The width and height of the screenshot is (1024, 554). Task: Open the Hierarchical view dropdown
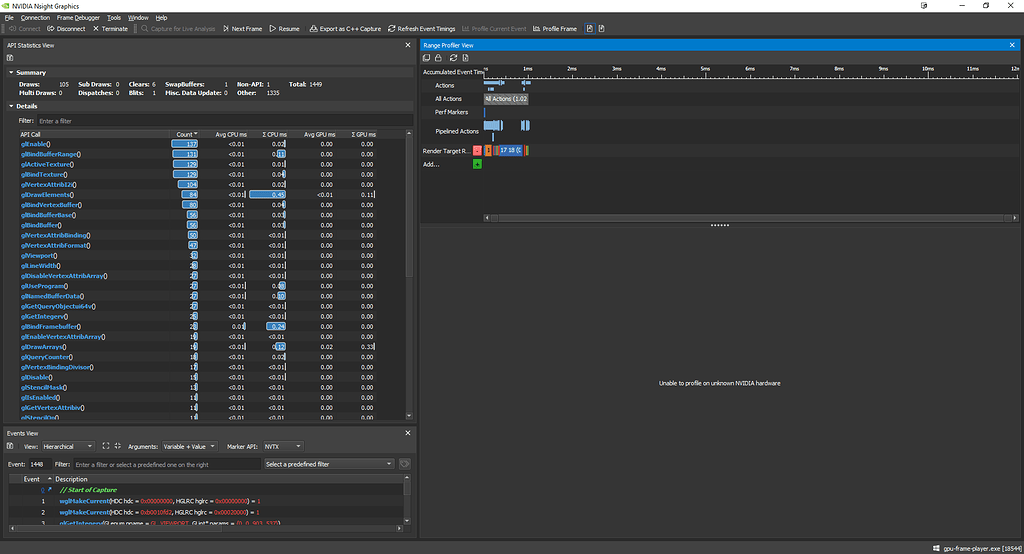pyautogui.click(x=68, y=446)
